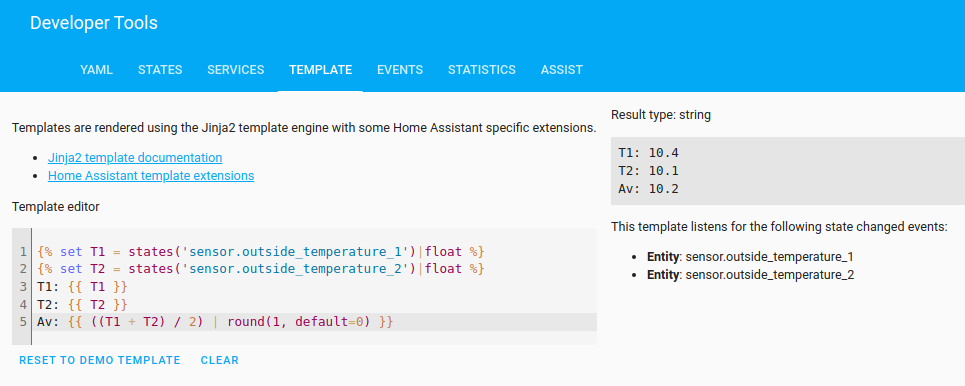Click RESET TO DEMO TEMPLATE button
965x386 pixels.
[x=100, y=360]
